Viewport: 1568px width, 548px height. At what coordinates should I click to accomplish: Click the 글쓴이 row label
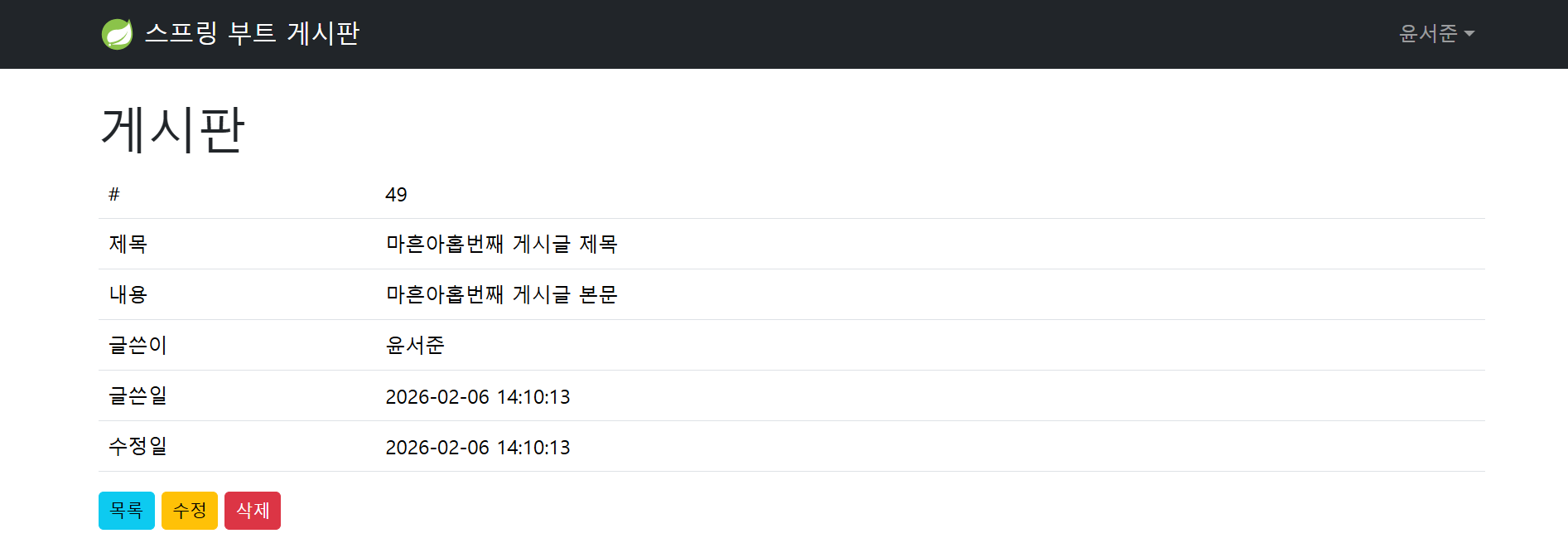point(138,346)
